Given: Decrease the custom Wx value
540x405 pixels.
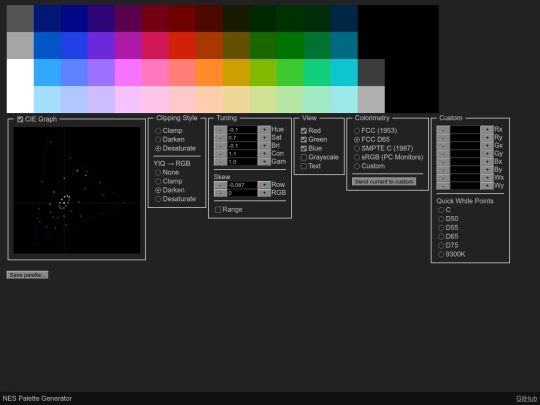Looking at the screenshot, I should tap(443, 178).
